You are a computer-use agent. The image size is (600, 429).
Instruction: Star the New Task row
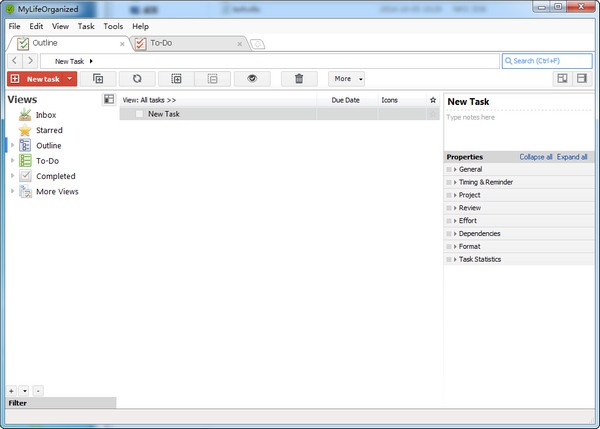click(433, 114)
